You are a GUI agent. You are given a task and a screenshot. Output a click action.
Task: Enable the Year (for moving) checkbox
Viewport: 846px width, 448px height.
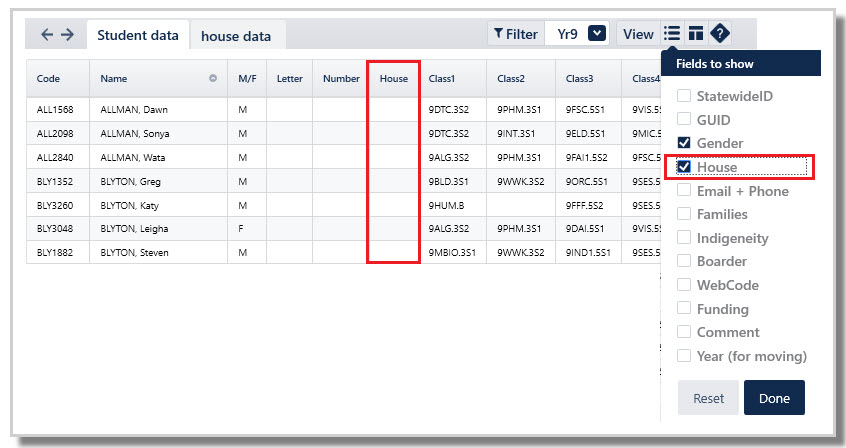click(x=684, y=356)
